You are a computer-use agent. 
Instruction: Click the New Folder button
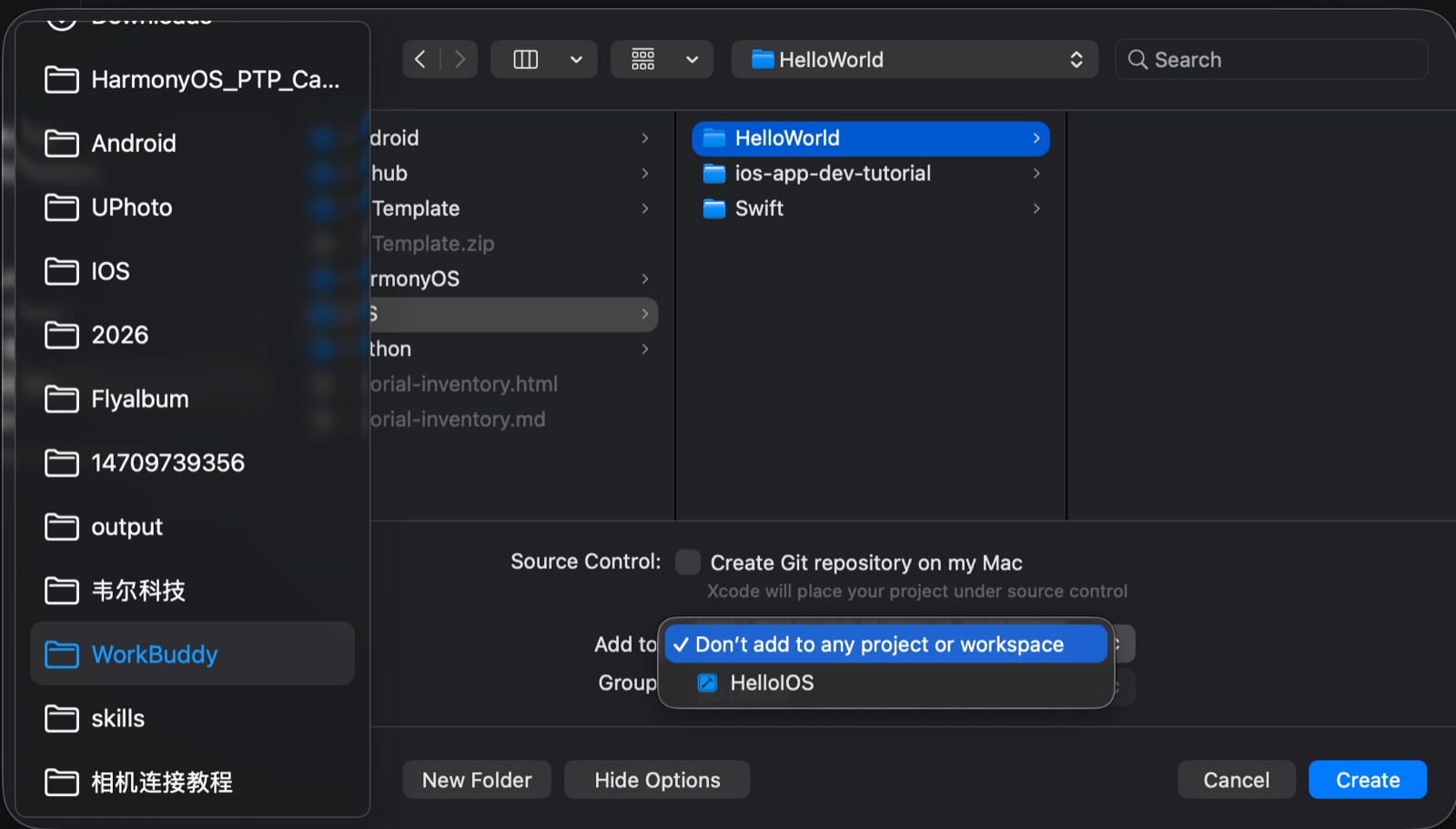[x=477, y=780]
